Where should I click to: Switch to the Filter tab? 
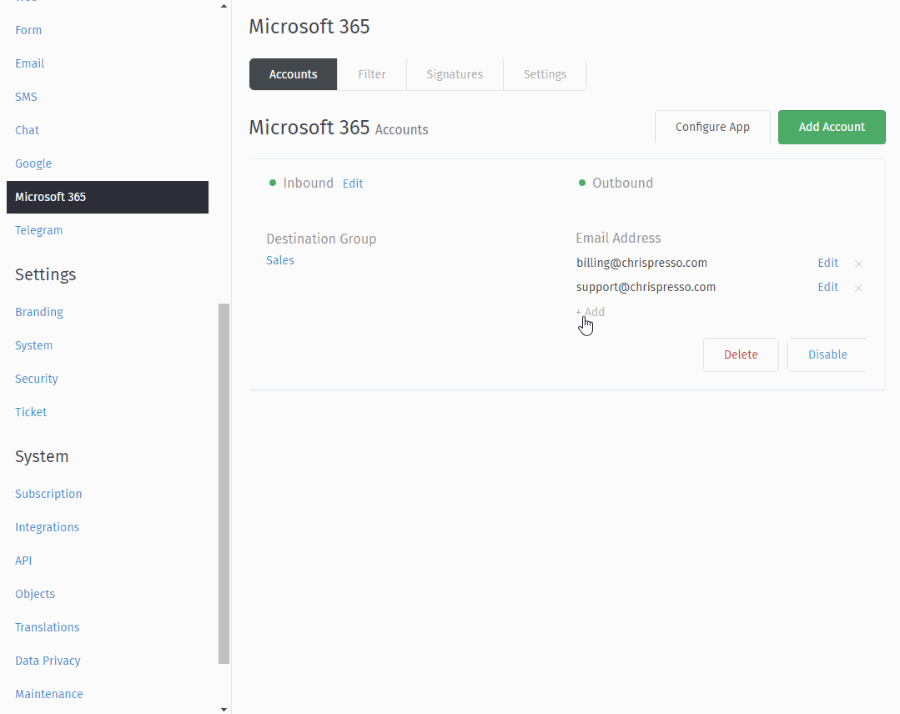pos(371,74)
